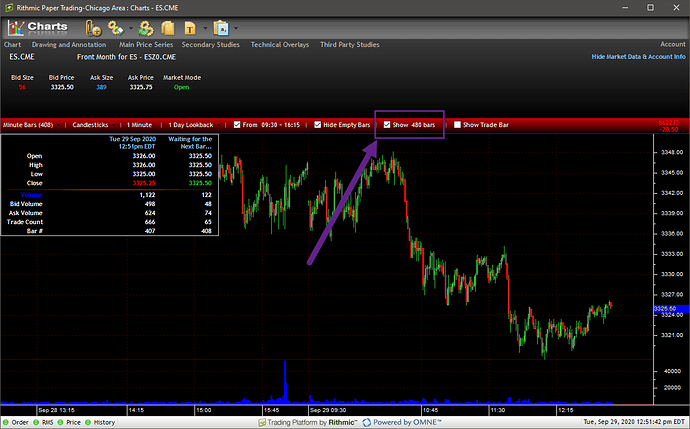Screen dimensions: 690x429
Task: Click the Ask Price value 3325.75
Action: coord(141,87)
